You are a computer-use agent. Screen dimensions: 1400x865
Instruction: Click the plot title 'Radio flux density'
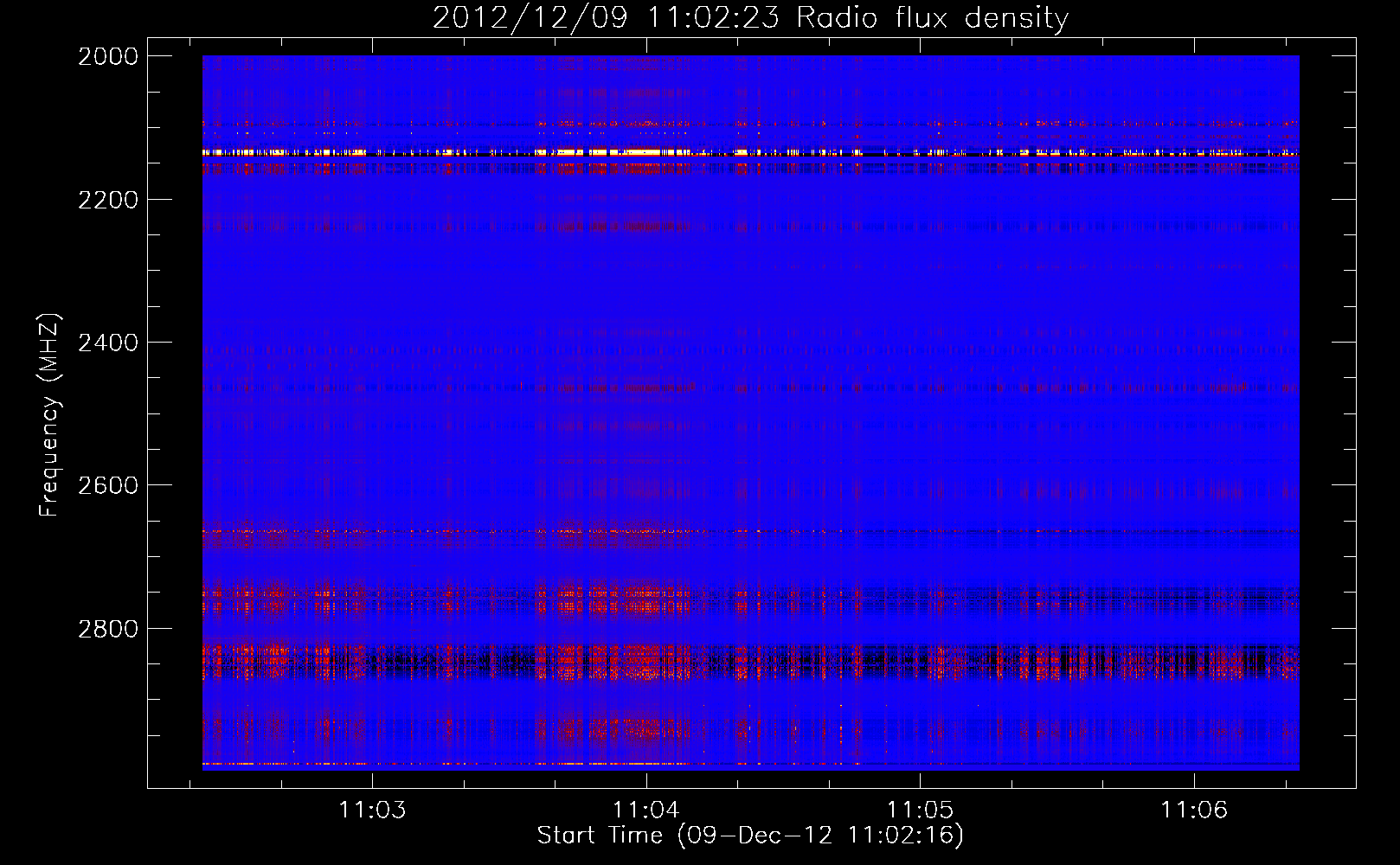(932, 18)
